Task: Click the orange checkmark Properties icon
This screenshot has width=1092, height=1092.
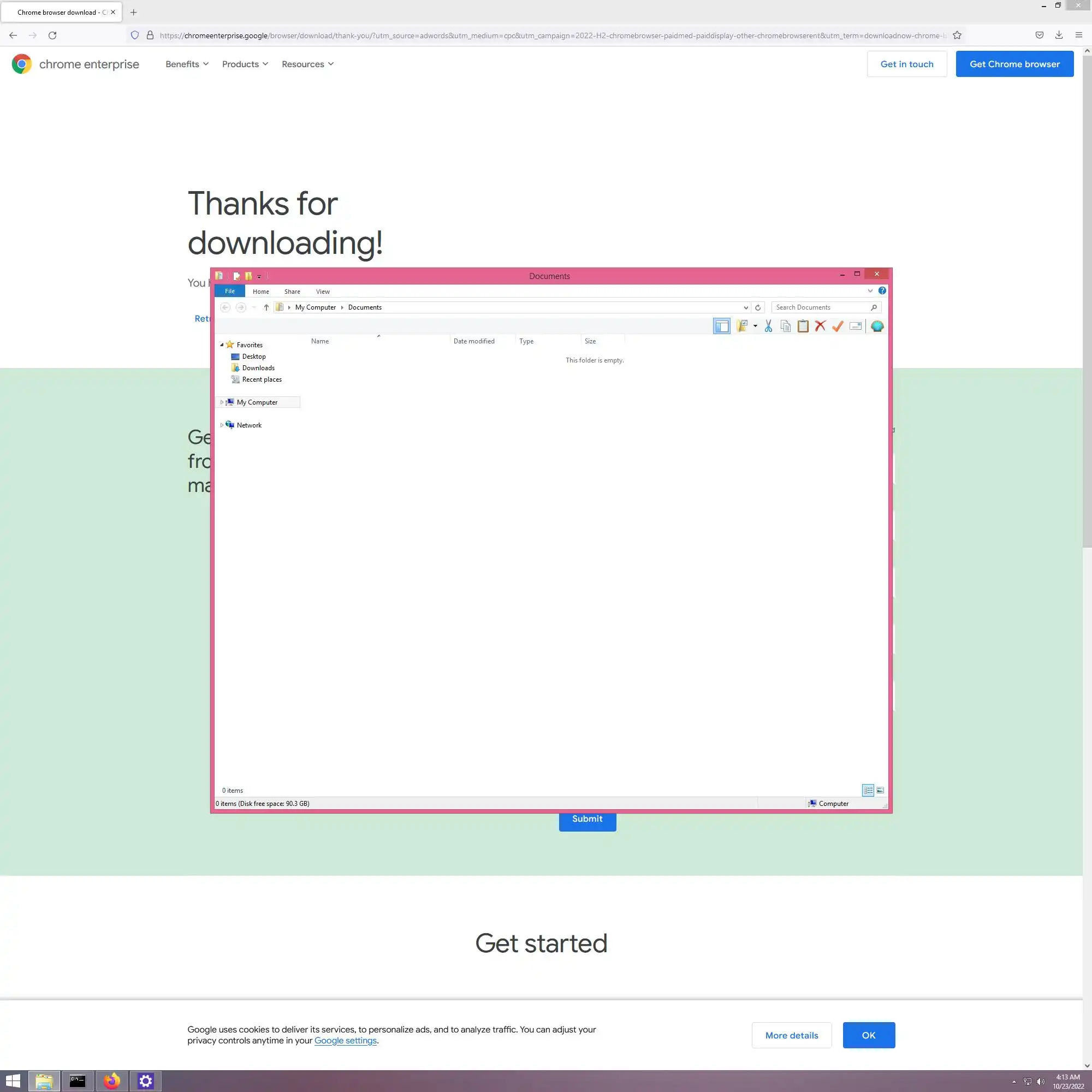Action: click(838, 326)
